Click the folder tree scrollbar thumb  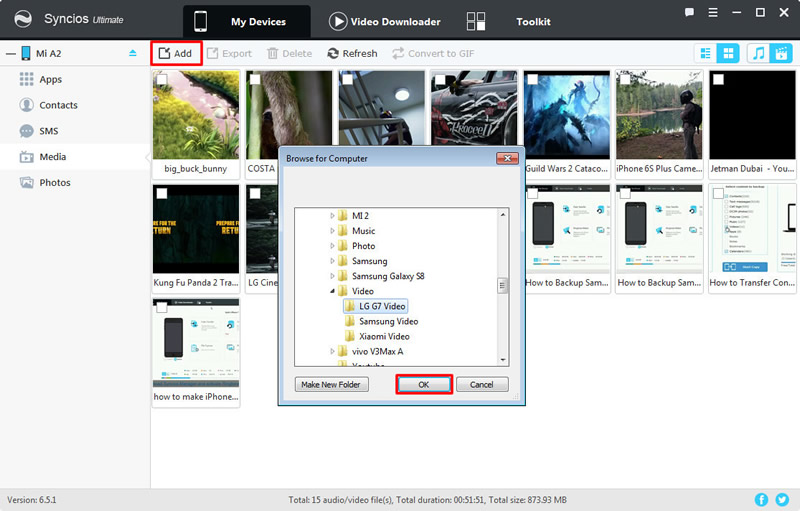pyautogui.click(x=503, y=286)
